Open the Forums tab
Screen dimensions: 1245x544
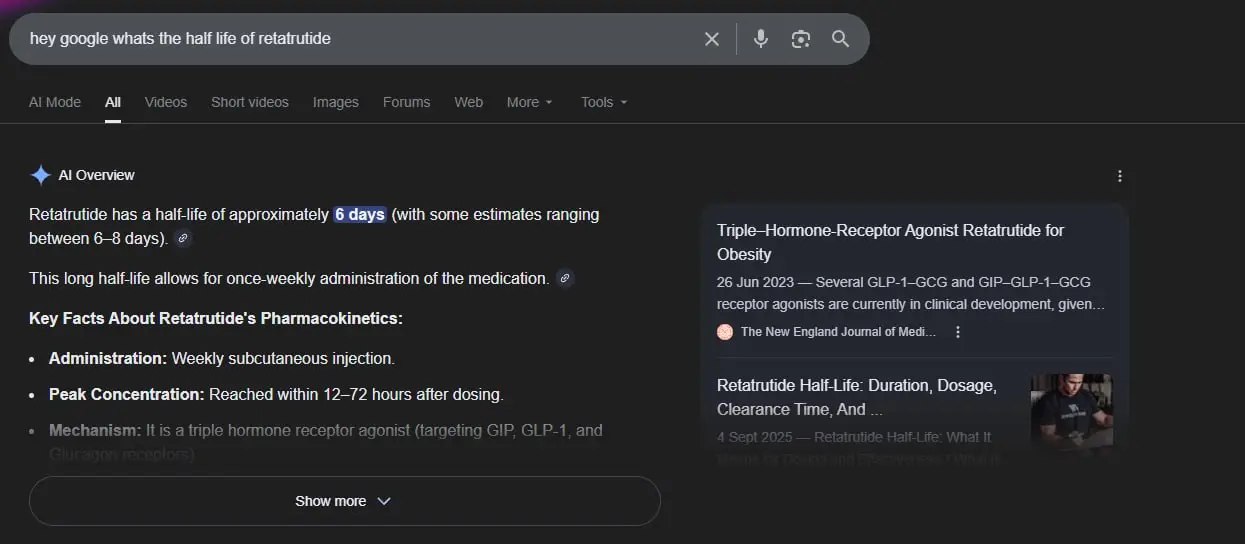(x=407, y=102)
